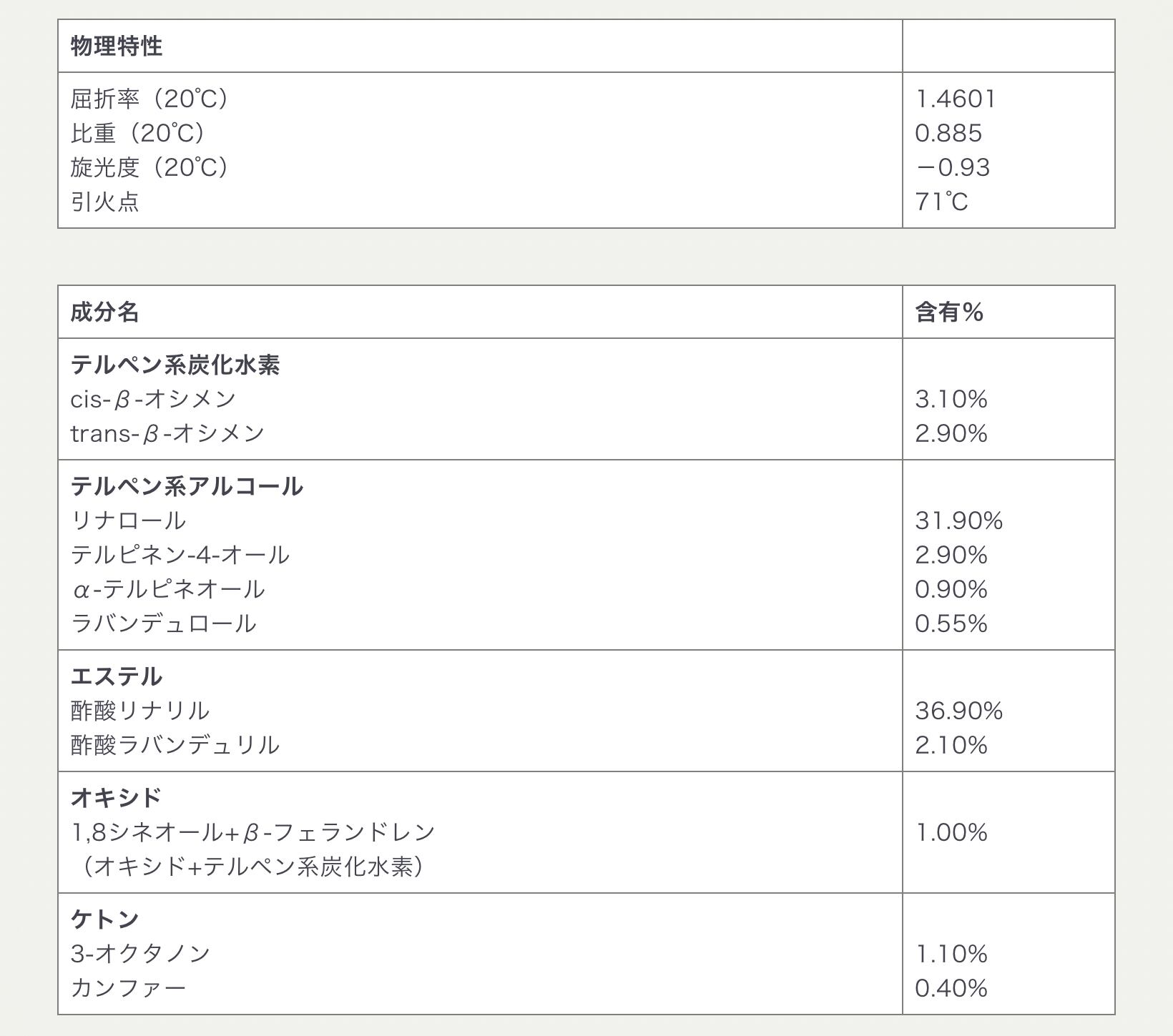This screenshot has height=1036, width=1173.
Task: Select the 3-オクタノン component name
Action: (140, 953)
